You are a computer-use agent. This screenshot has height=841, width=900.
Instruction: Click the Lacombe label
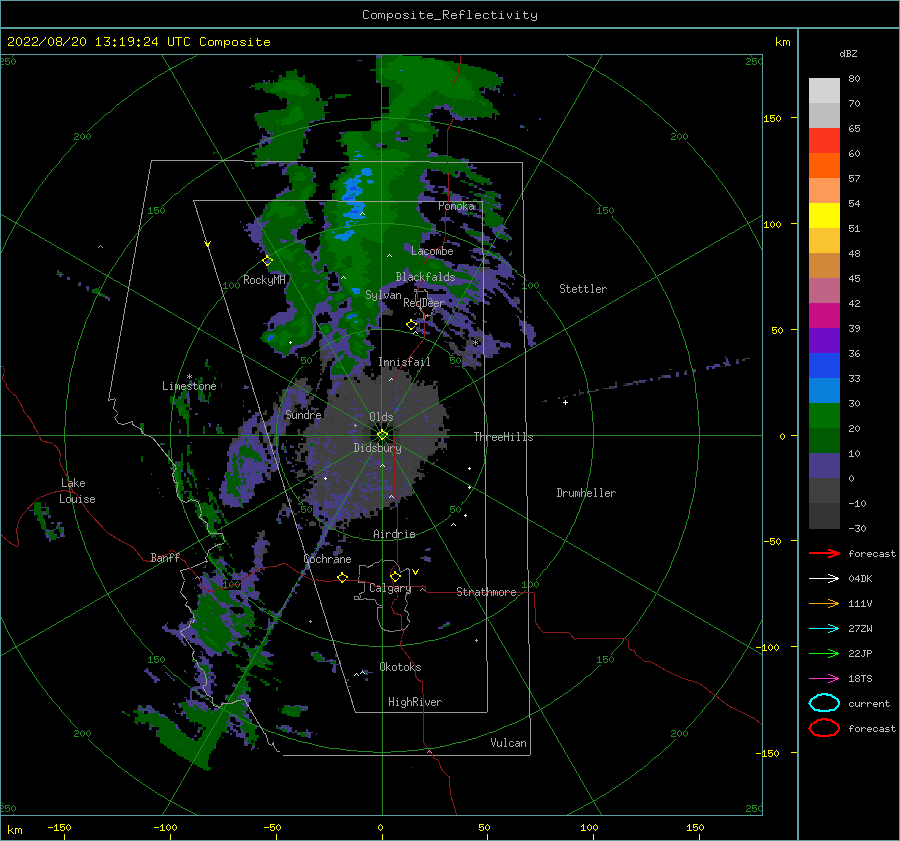(x=432, y=251)
